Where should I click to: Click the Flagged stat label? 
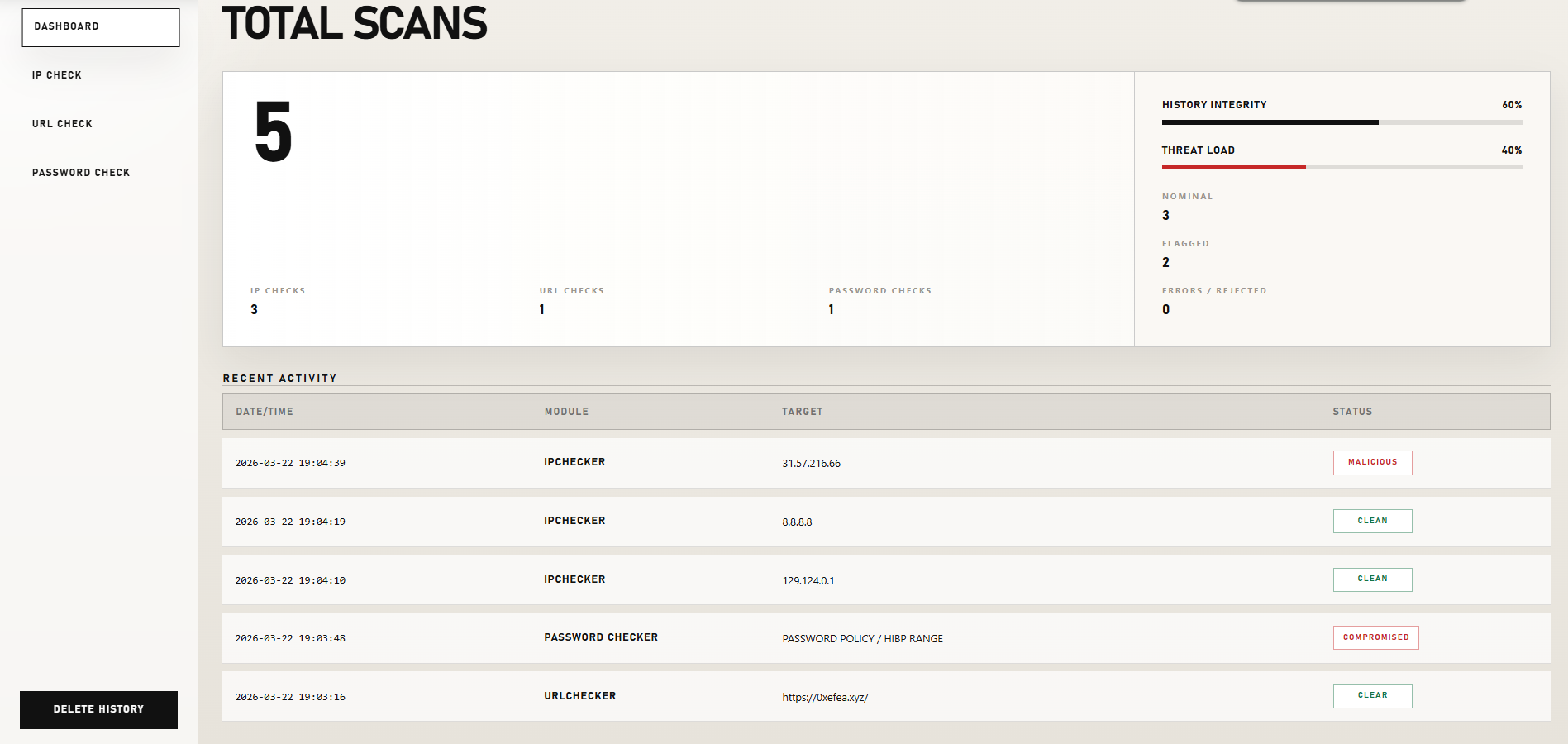[x=1185, y=244]
